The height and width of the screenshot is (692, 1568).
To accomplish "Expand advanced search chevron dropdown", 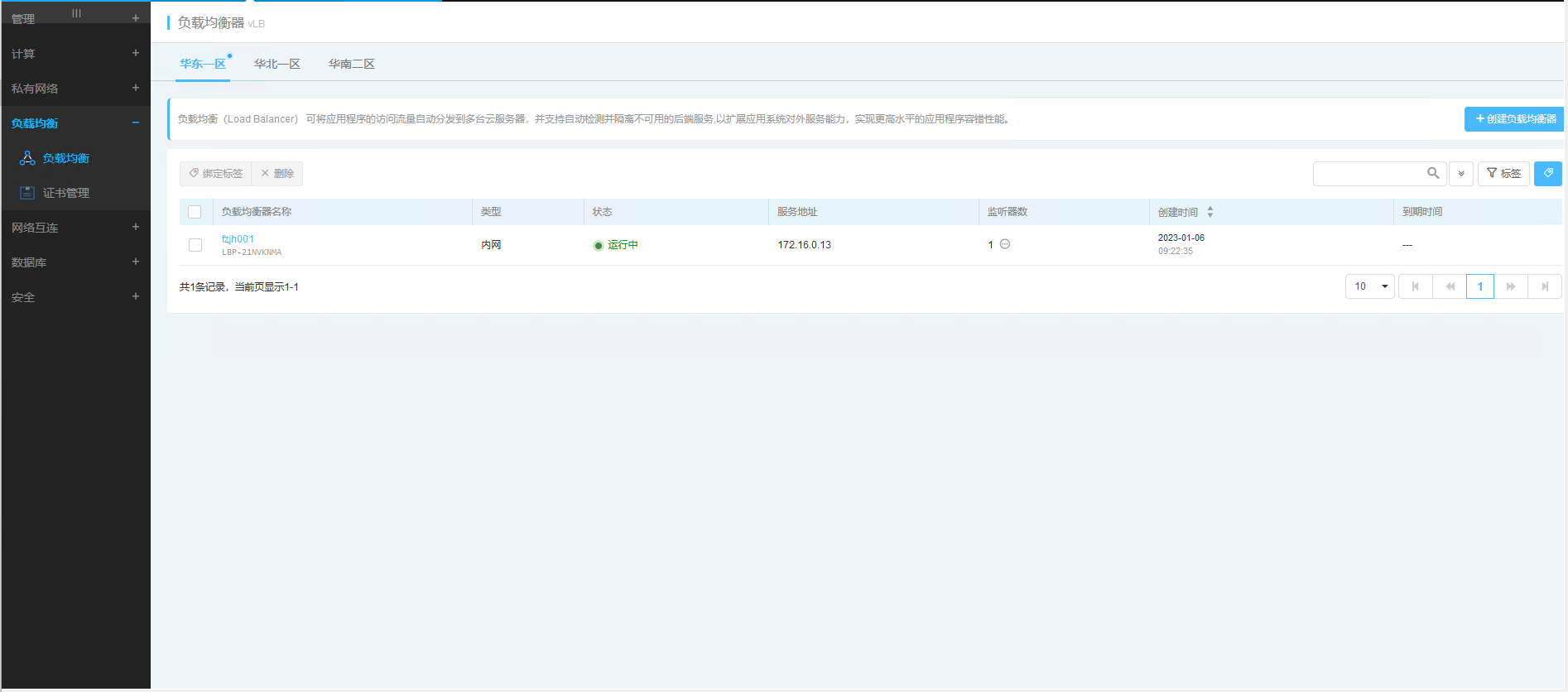I will pyautogui.click(x=1461, y=173).
